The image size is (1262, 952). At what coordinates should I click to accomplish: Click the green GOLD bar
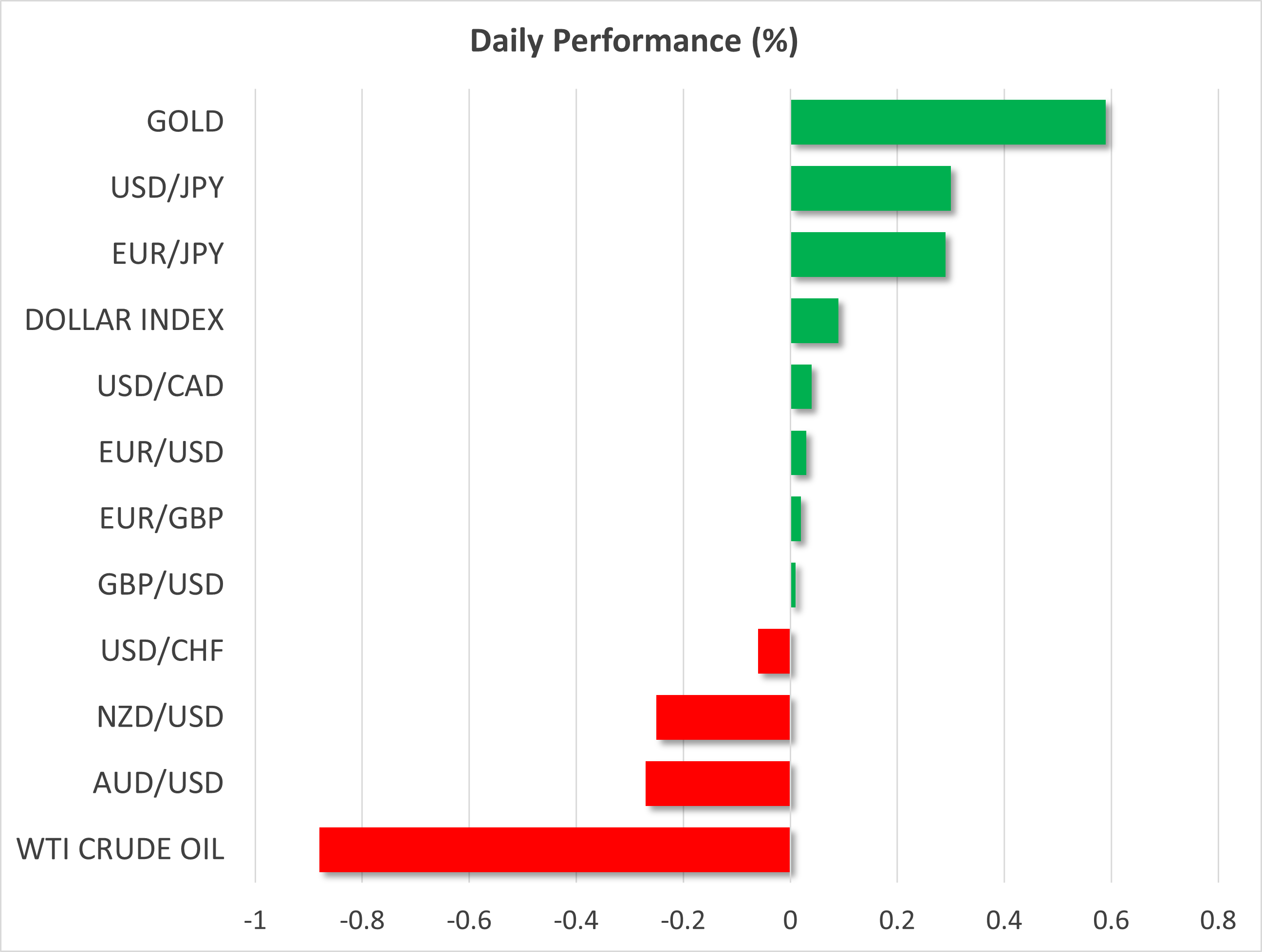pyautogui.click(x=947, y=122)
